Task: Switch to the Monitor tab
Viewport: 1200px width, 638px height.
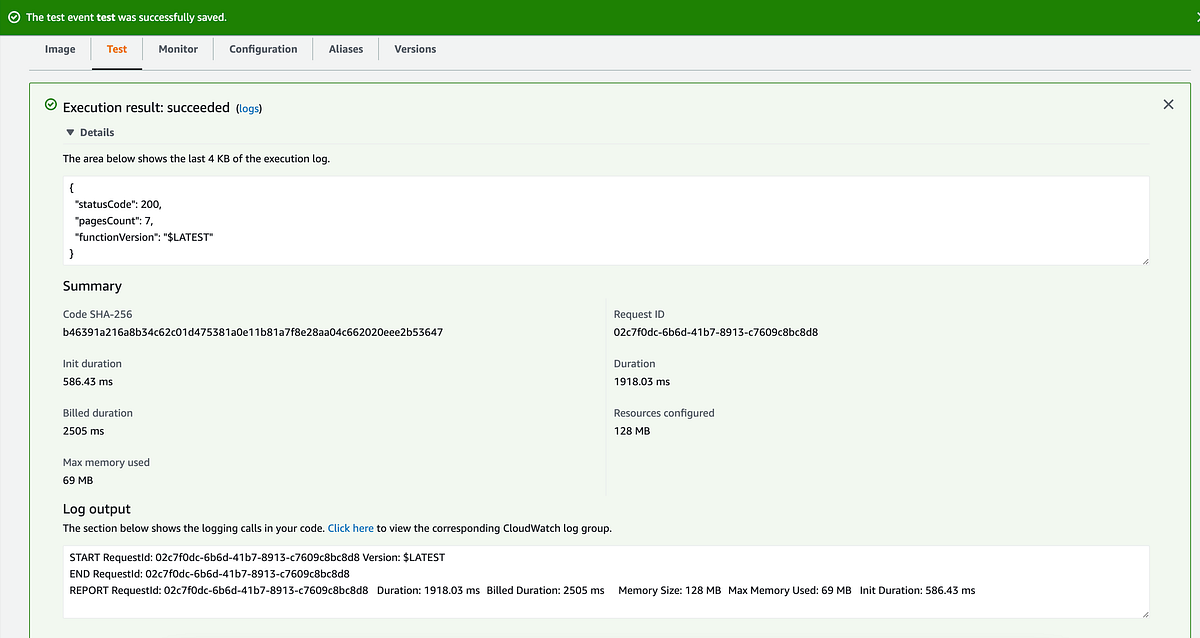Action: tap(178, 48)
